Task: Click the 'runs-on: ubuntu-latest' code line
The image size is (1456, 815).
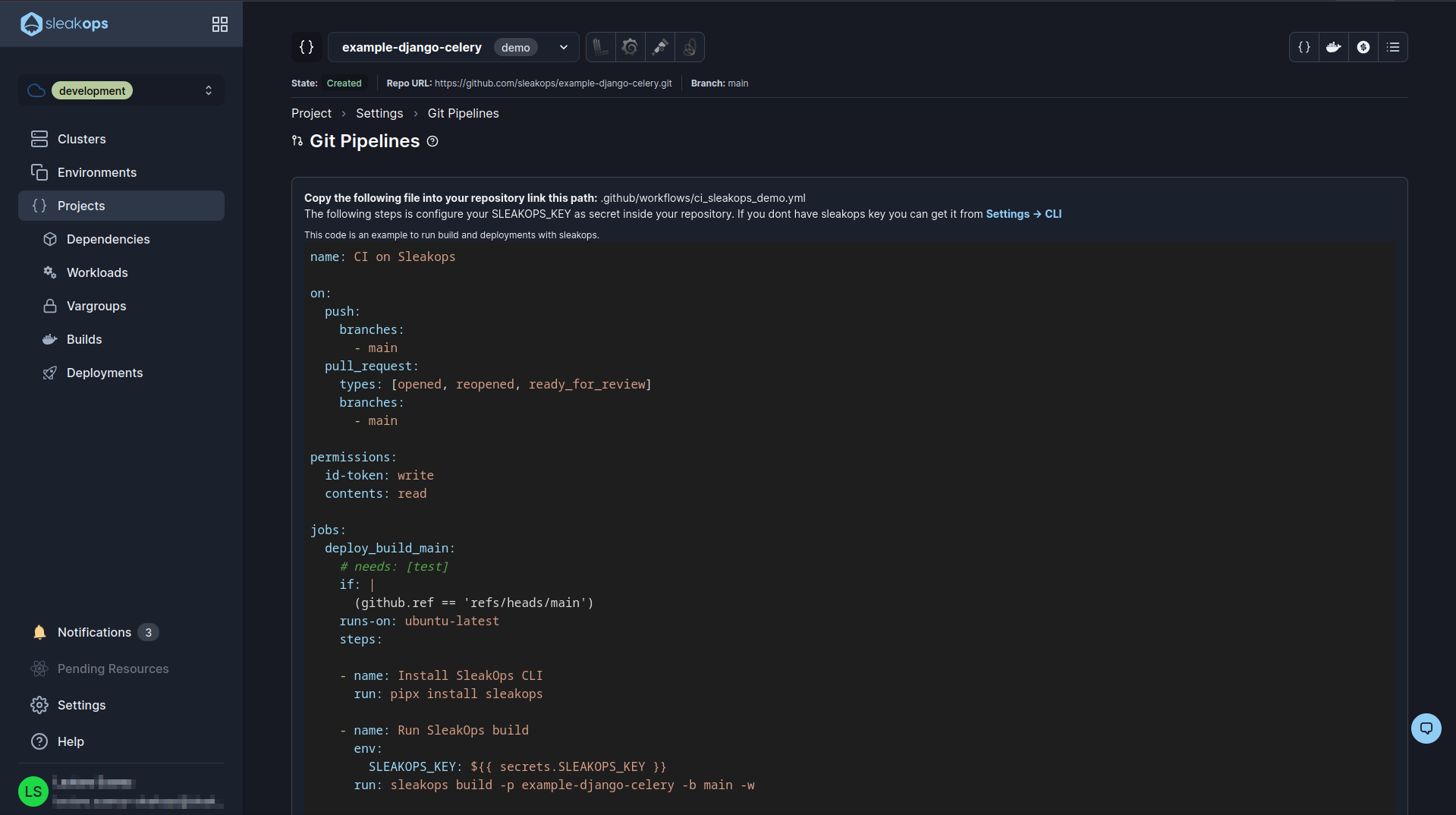Action: coord(420,621)
